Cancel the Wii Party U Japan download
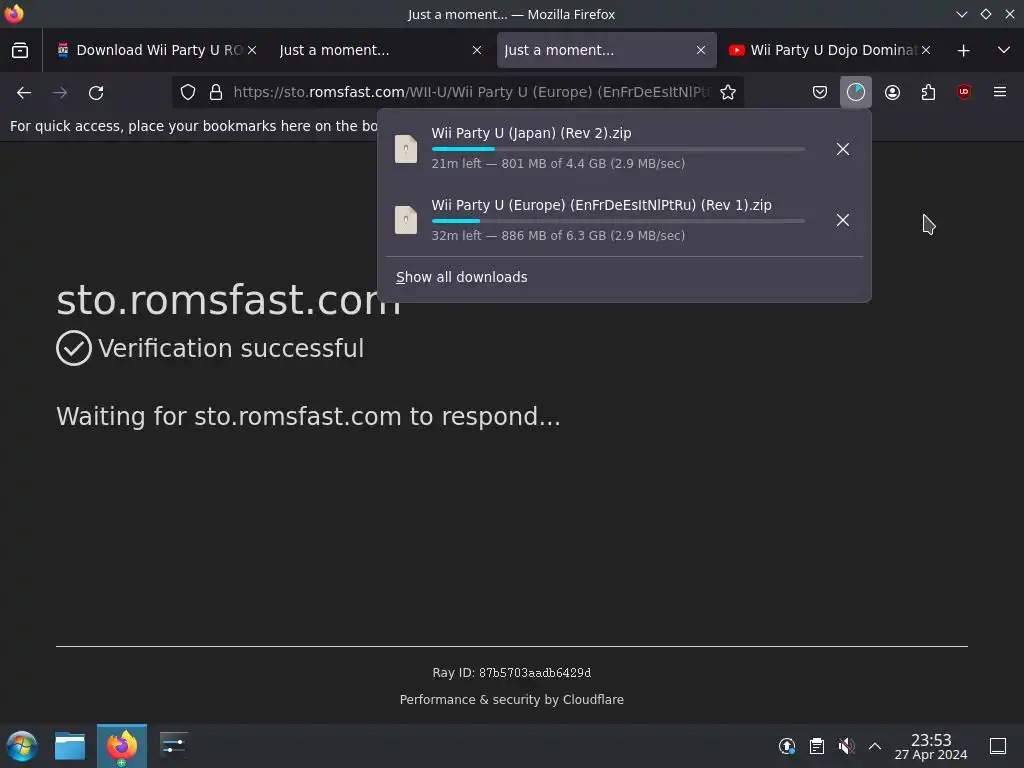 click(x=843, y=149)
